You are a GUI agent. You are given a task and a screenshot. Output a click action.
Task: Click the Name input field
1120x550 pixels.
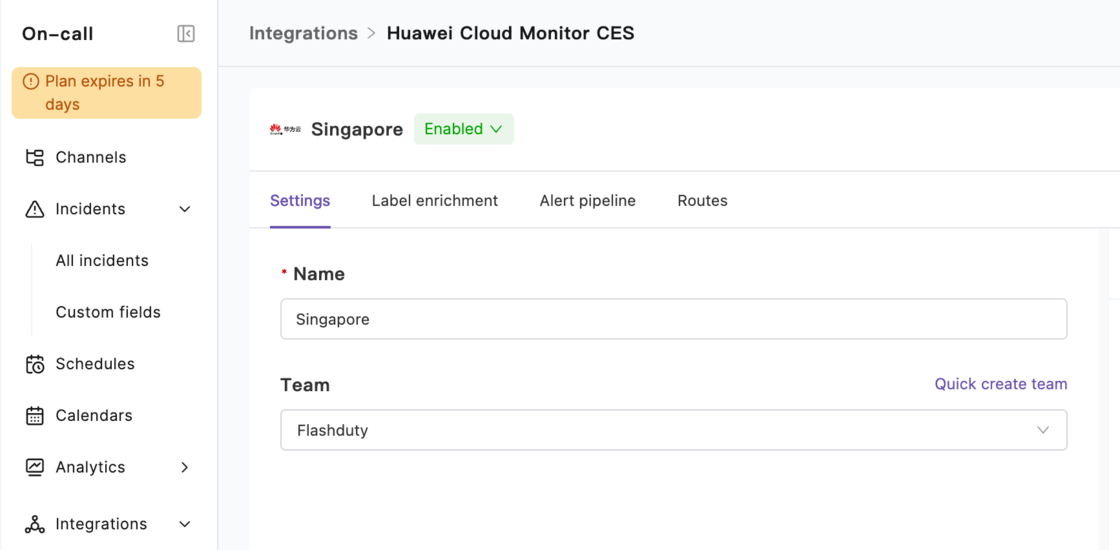[x=673, y=319]
